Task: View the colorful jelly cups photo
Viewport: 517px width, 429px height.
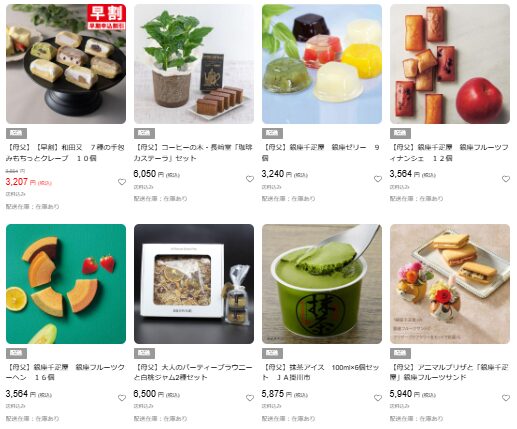Action: (322, 64)
